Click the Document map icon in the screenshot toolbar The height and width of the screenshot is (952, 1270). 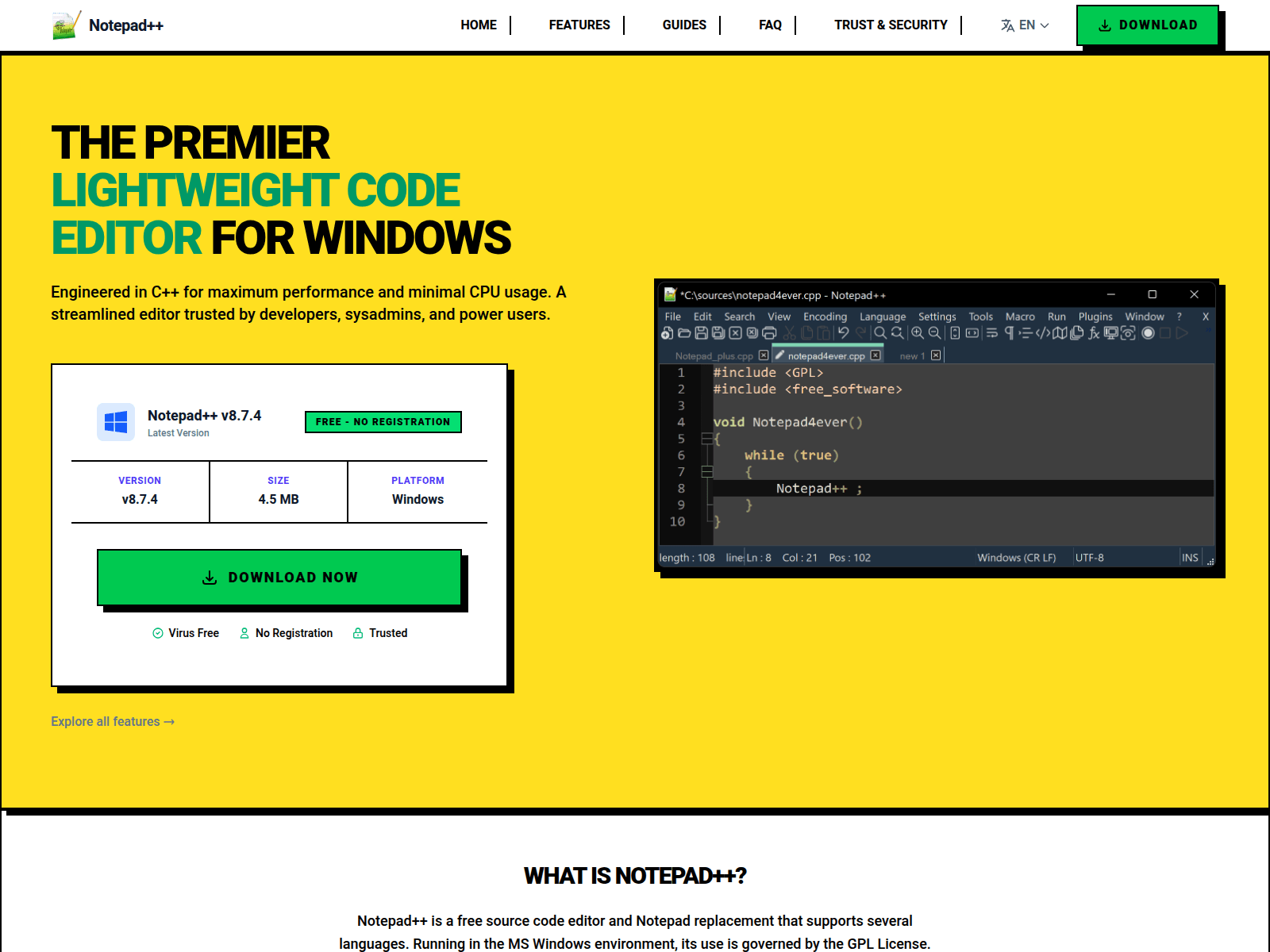click(x=1060, y=333)
